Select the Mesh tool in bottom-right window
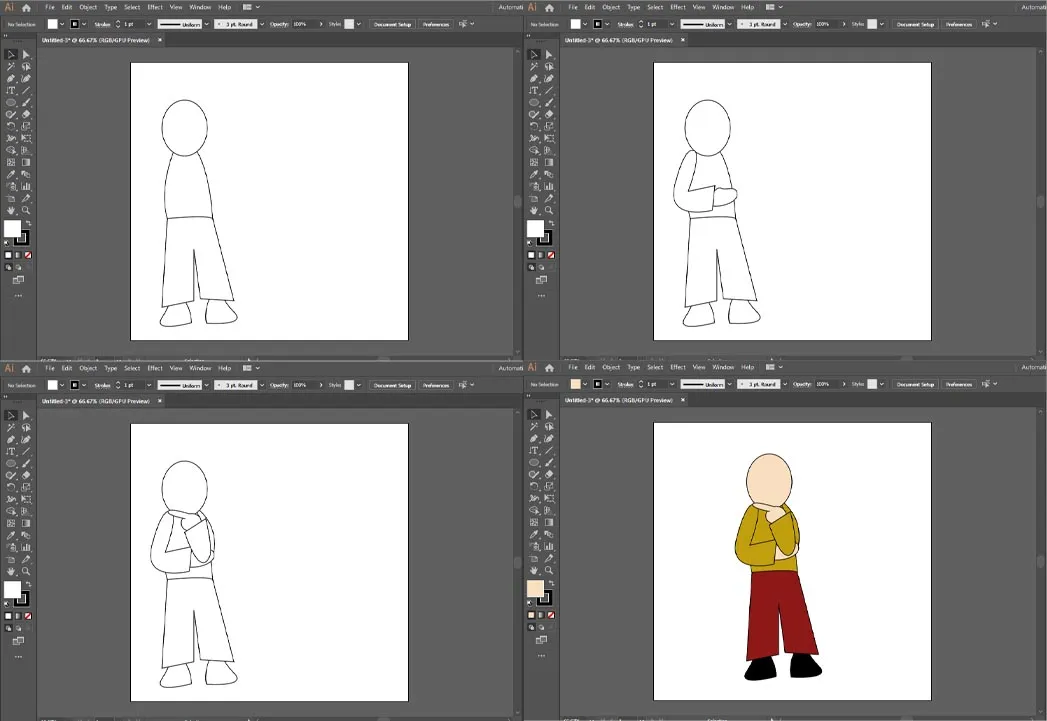1047x721 pixels. pyautogui.click(x=534, y=523)
